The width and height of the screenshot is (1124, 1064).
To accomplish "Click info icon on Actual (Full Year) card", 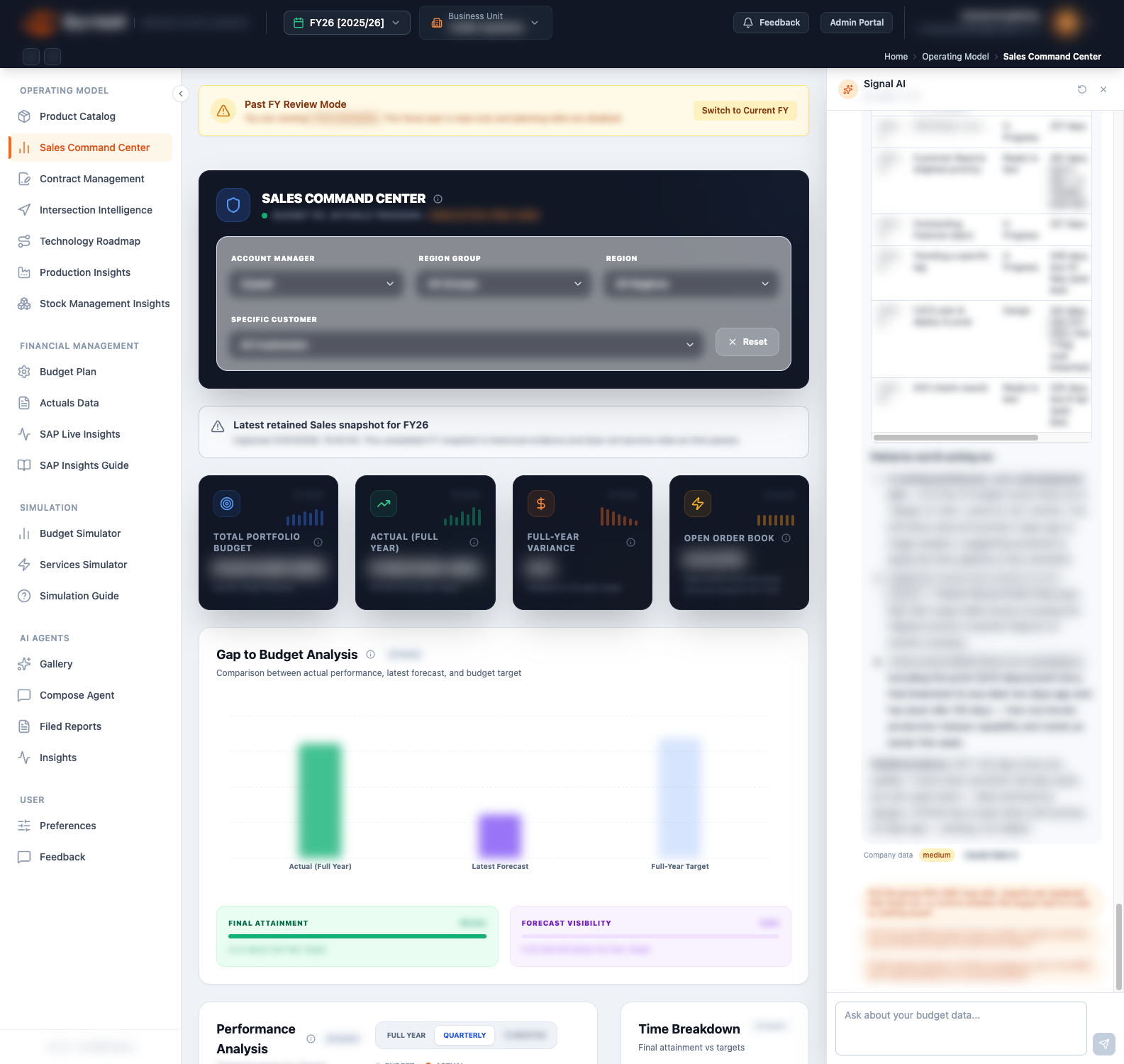I will pos(474,543).
